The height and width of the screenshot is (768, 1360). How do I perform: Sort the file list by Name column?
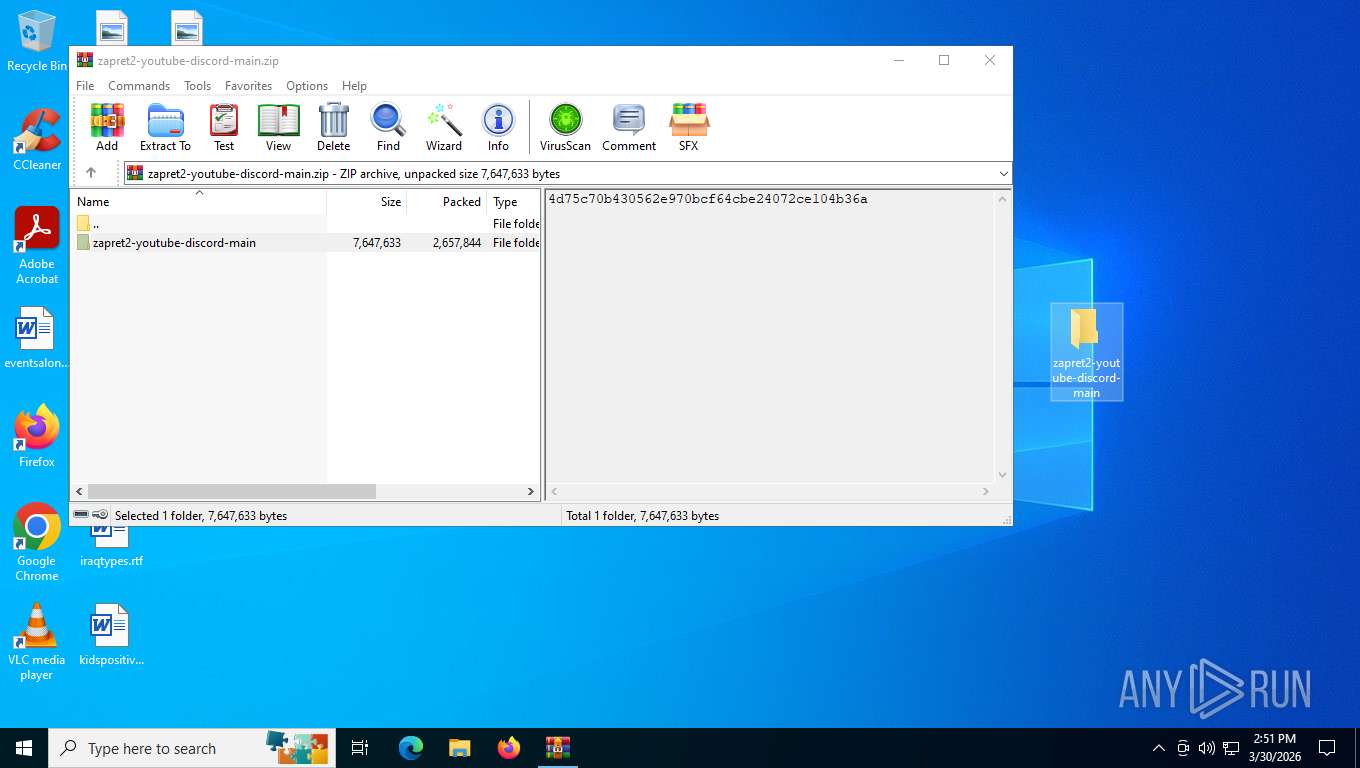click(x=198, y=202)
